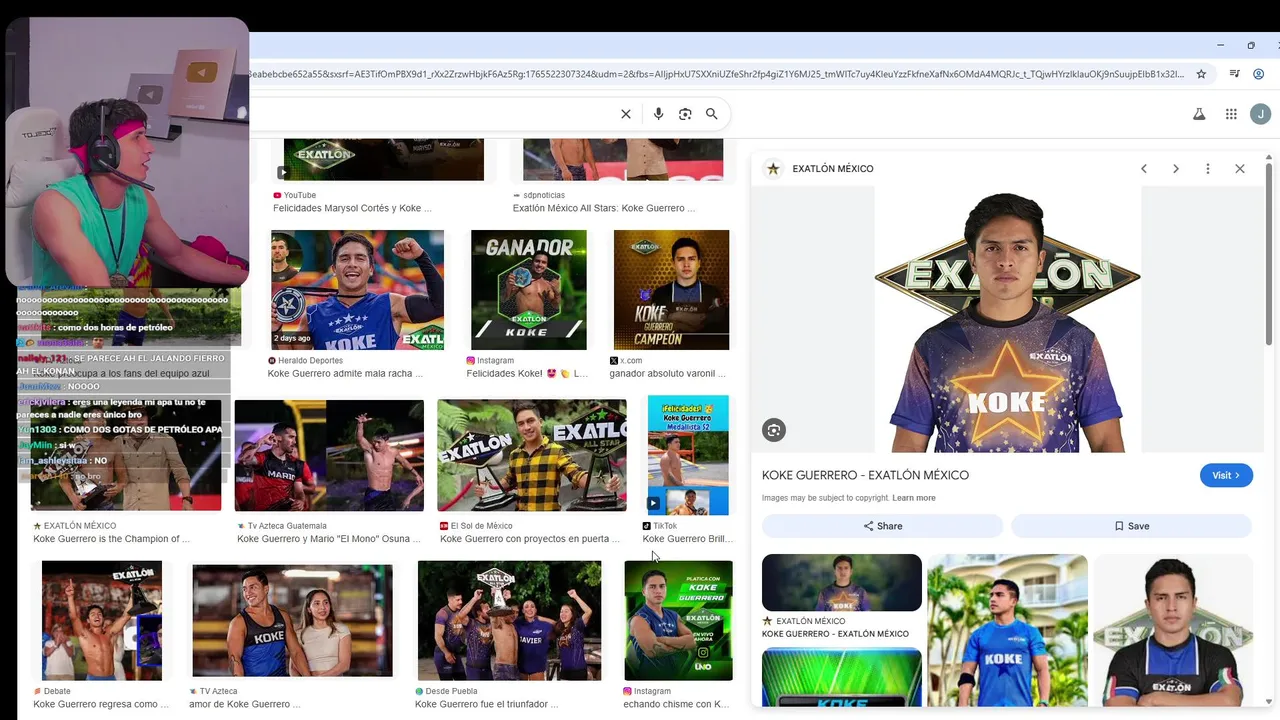Open the media control icon in Chrome toolbar
1280x720 pixels.
pyautogui.click(x=1235, y=74)
